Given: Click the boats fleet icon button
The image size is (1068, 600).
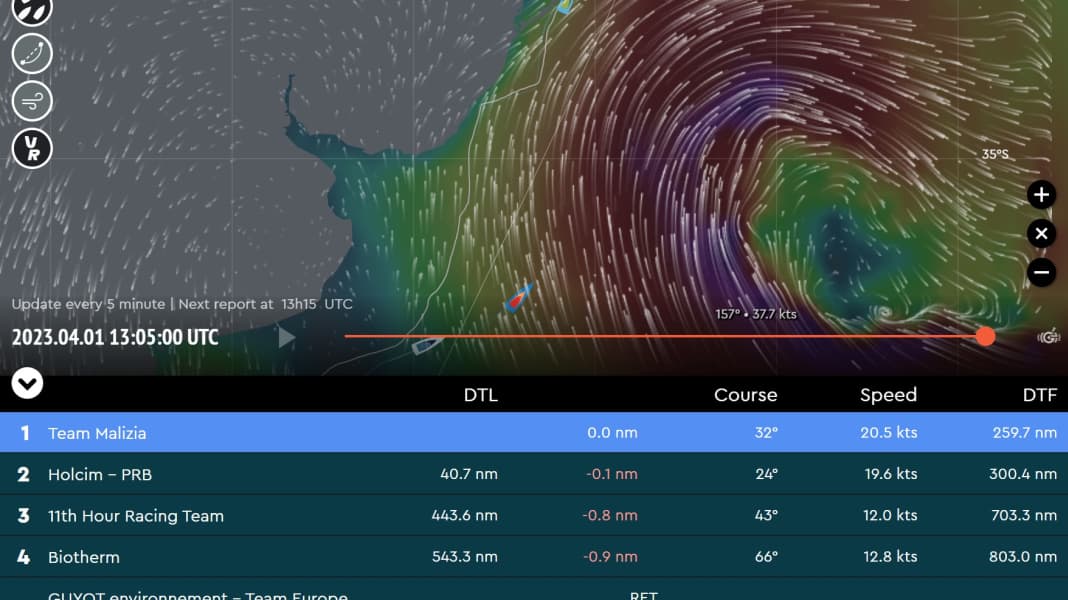Looking at the screenshot, I should point(32,8).
